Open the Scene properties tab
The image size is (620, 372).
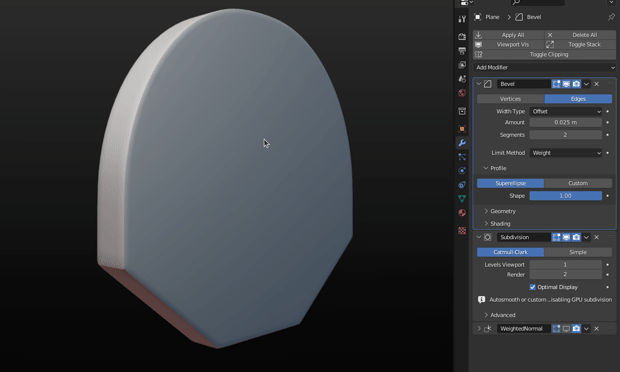(x=462, y=79)
